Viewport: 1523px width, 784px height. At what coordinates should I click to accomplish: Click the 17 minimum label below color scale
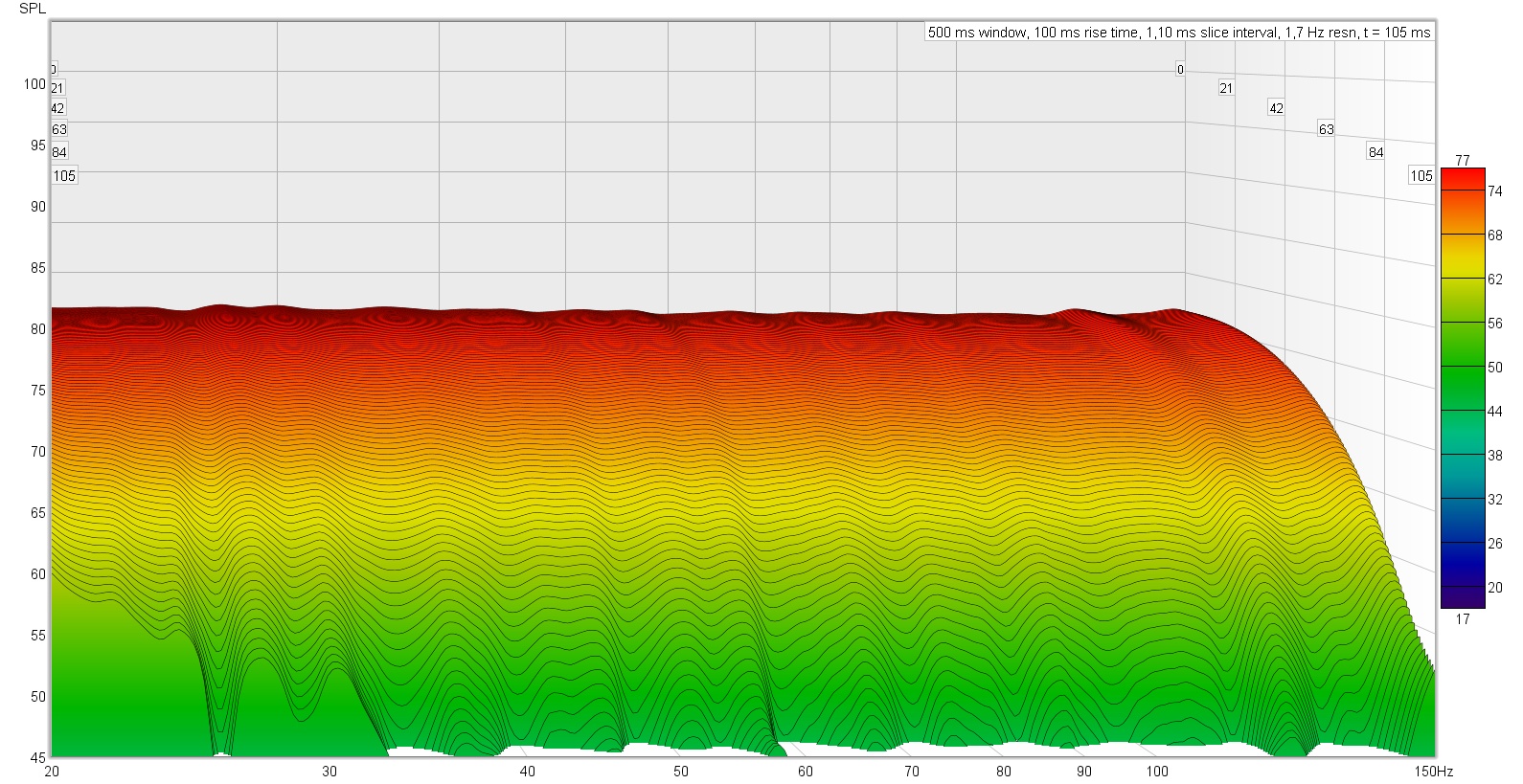click(1463, 619)
